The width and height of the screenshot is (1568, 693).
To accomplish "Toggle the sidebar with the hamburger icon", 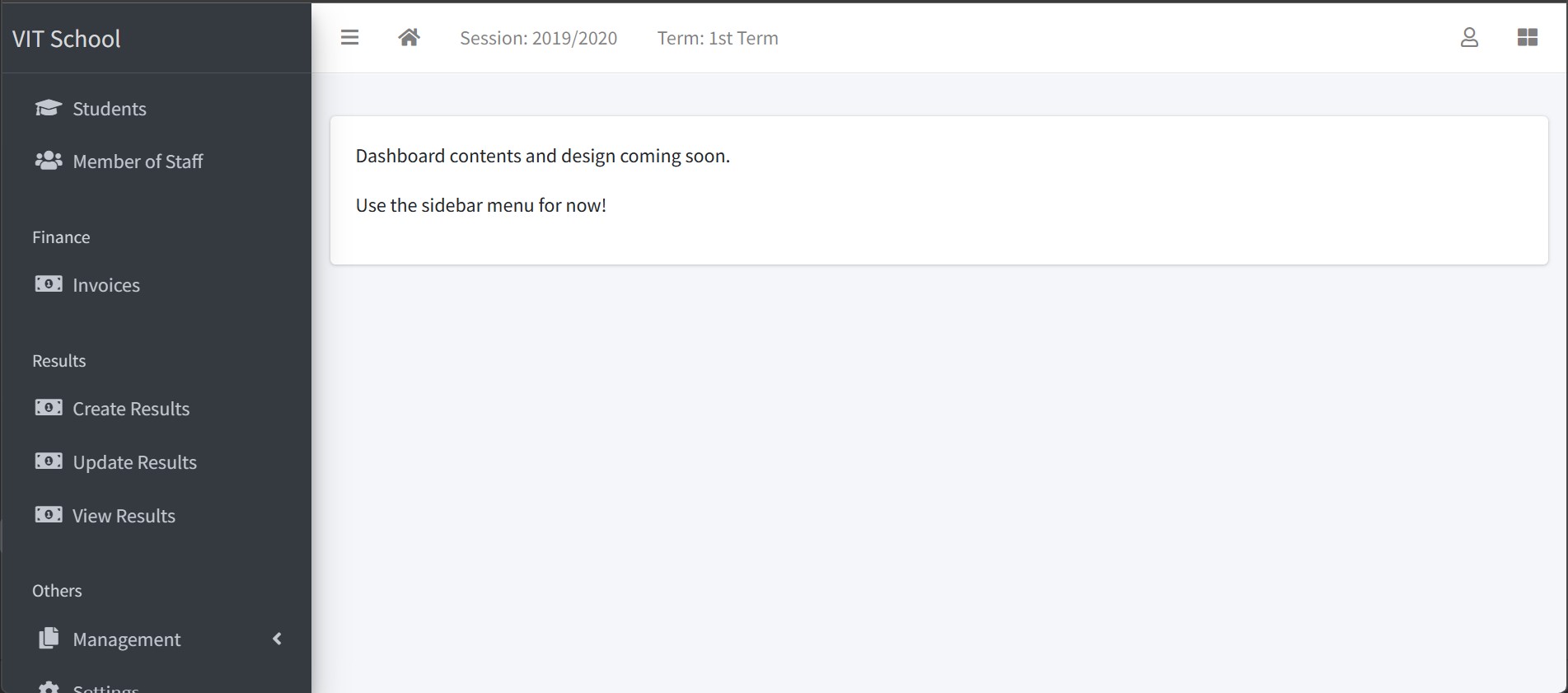I will click(349, 37).
